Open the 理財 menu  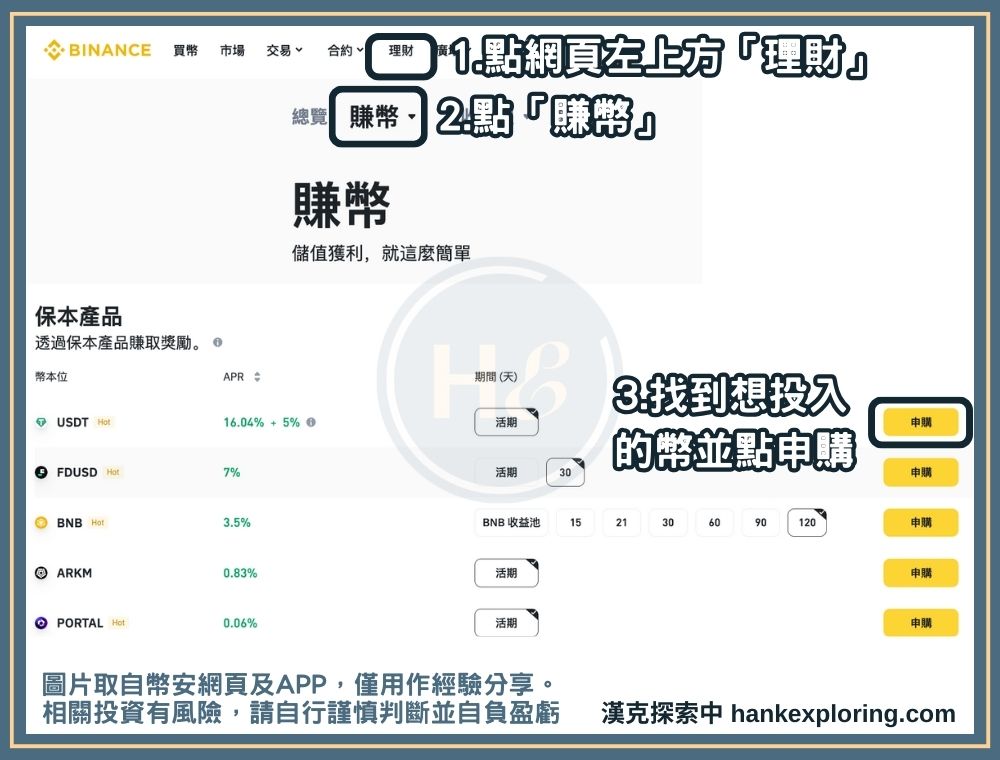point(401,50)
